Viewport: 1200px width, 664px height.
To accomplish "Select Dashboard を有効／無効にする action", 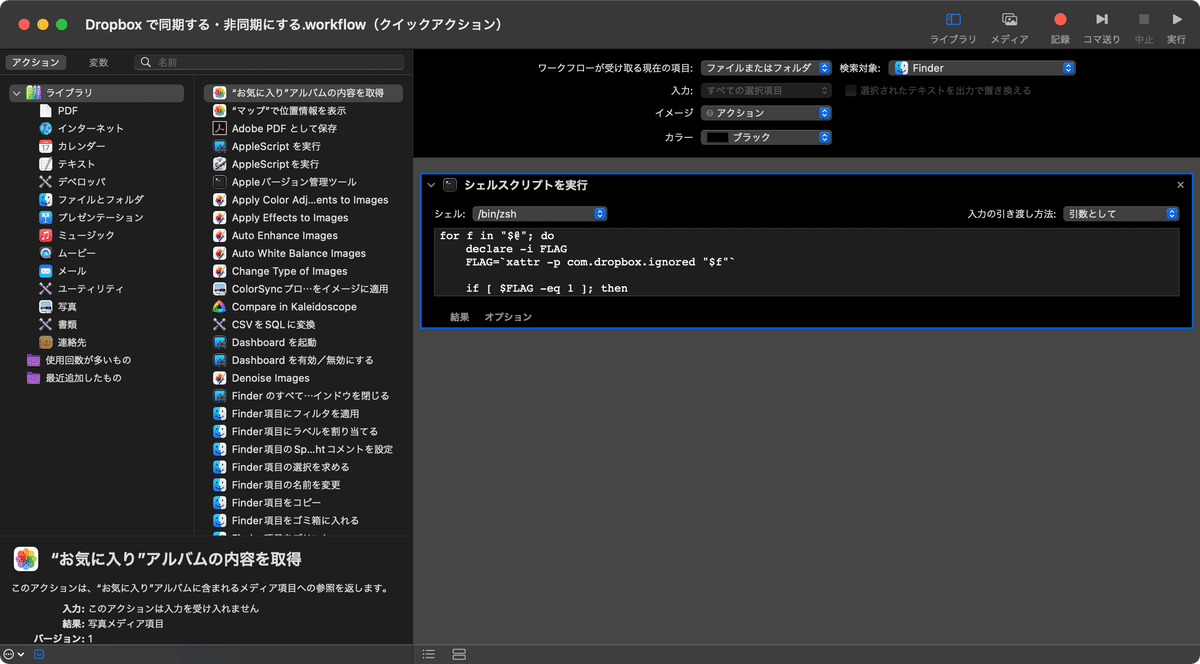I will click(303, 360).
